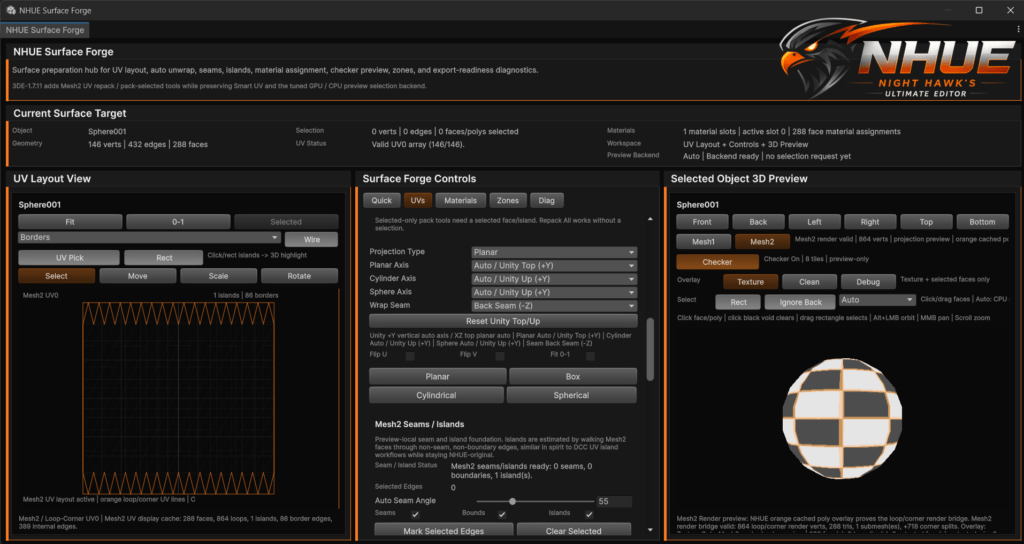Click the Auto Seam Angle value field
Viewport: 1024px width, 544px height.
coord(614,502)
